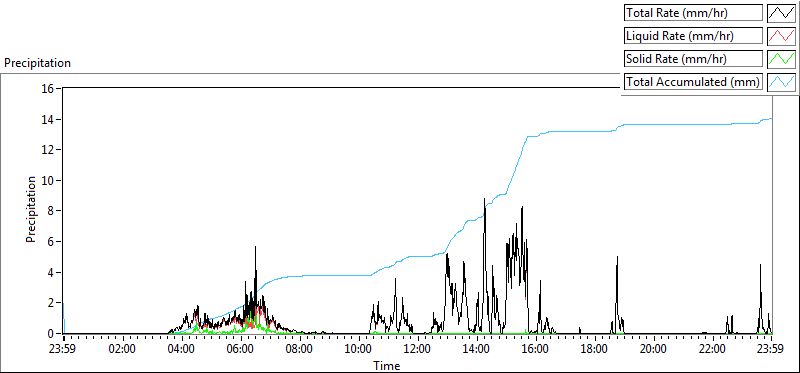
Task: Click the 14:00 time axis label
Action: pos(477,350)
